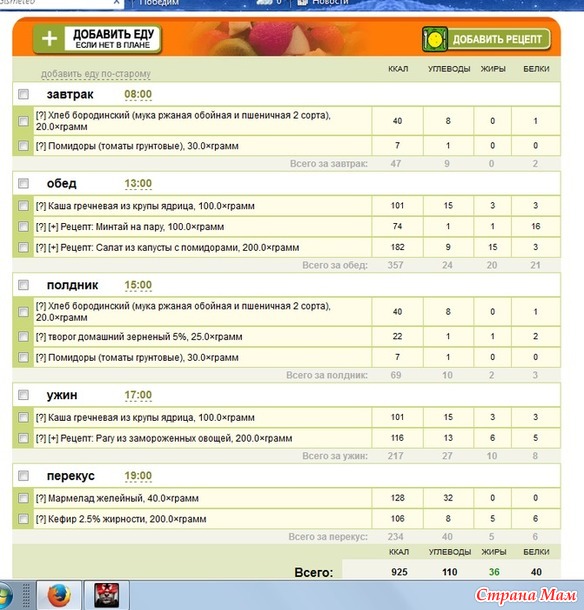The width and height of the screenshot is (584, 610).
Task: Check the box for Минтай на пару
Action: tap(23, 226)
